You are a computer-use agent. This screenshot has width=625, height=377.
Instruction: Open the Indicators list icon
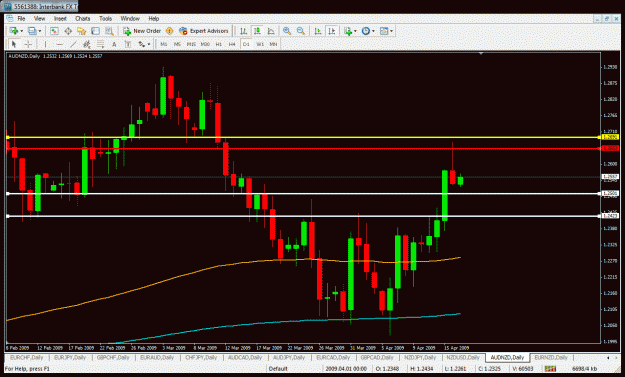(348, 31)
